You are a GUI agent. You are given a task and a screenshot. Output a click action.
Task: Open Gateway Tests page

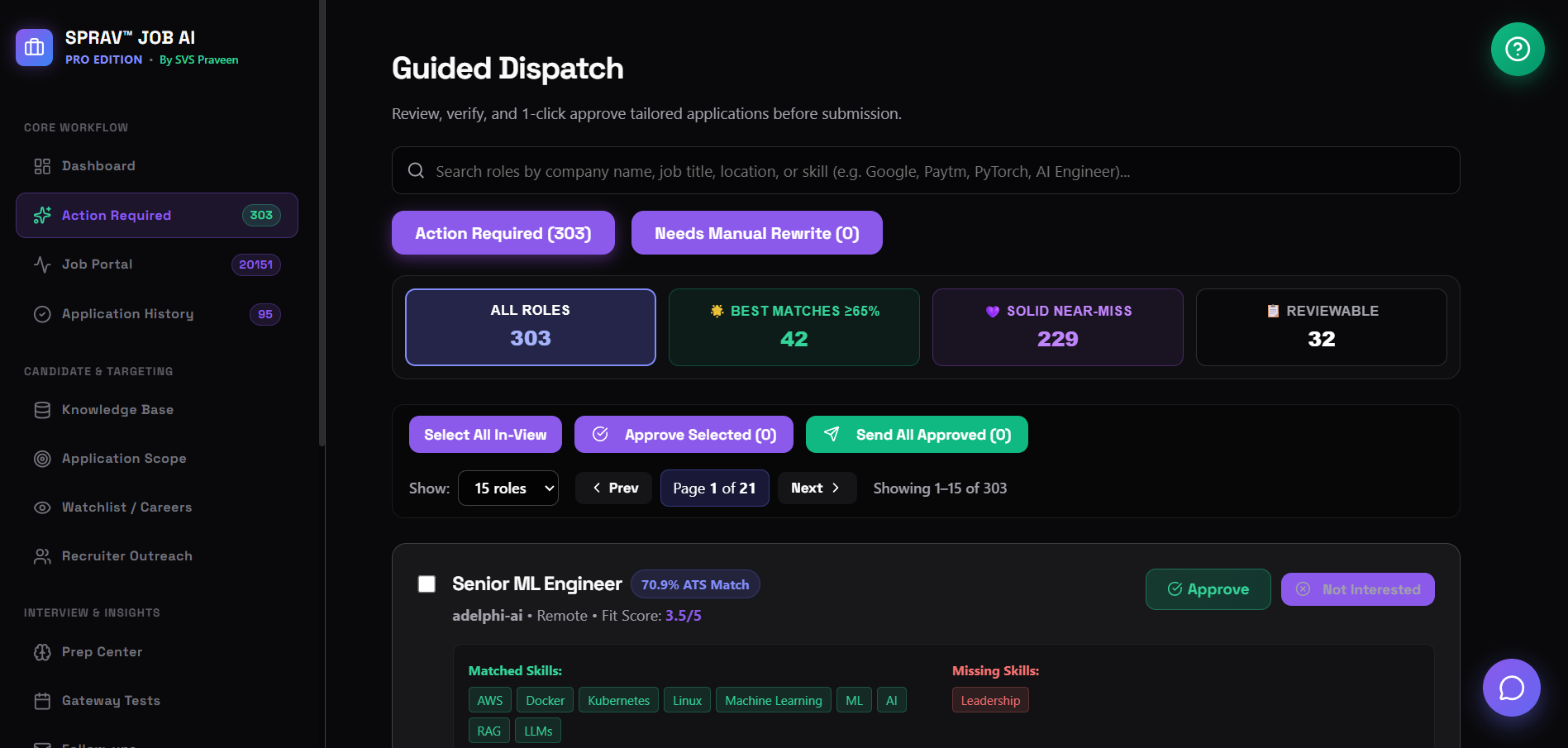point(157,701)
